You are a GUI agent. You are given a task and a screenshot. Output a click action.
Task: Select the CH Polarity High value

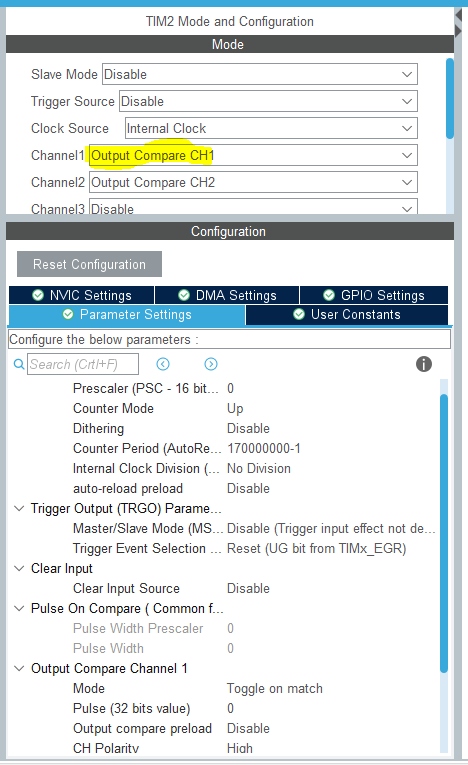pos(240,748)
